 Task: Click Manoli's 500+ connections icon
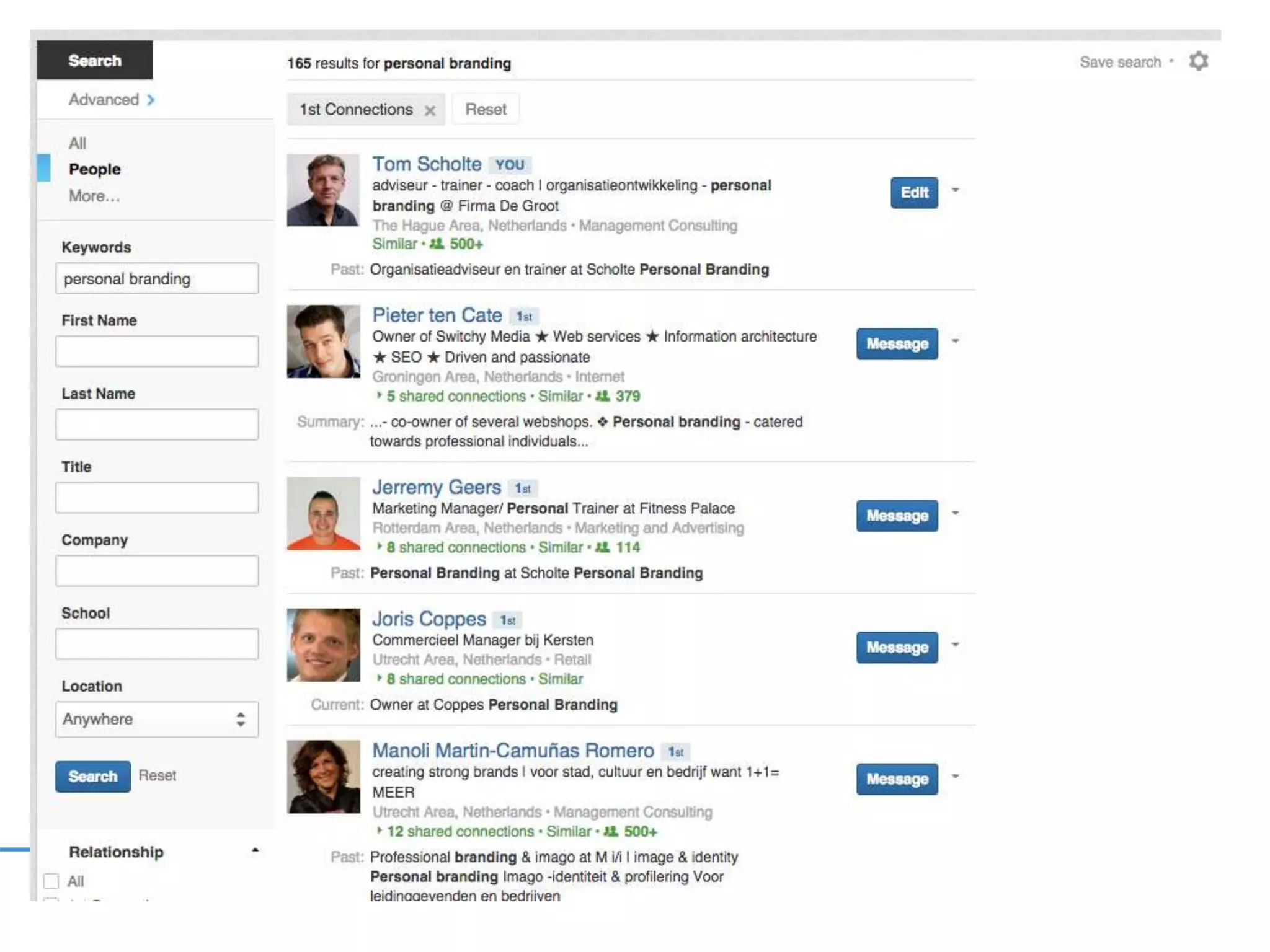[x=611, y=831]
